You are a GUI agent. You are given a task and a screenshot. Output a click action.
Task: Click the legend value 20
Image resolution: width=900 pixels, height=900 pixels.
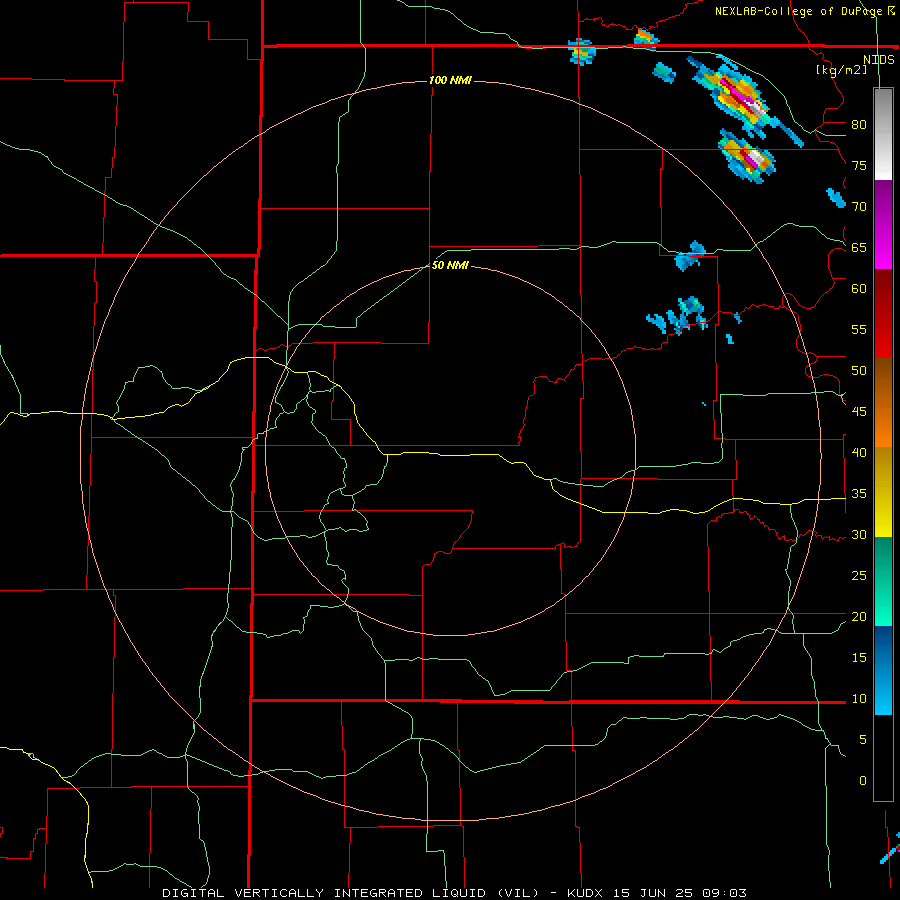pyautogui.click(x=859, y=616)
